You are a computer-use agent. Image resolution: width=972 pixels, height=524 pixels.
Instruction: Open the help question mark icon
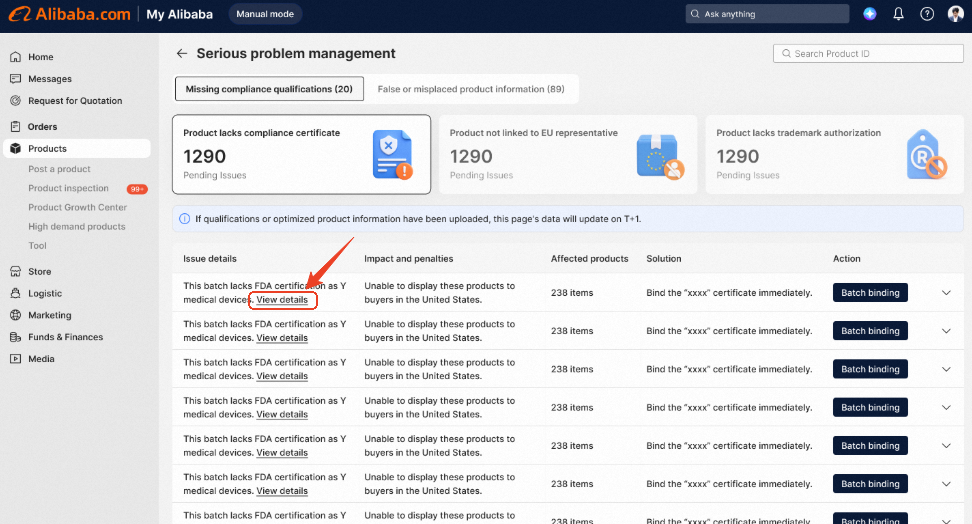coord(927,14)
